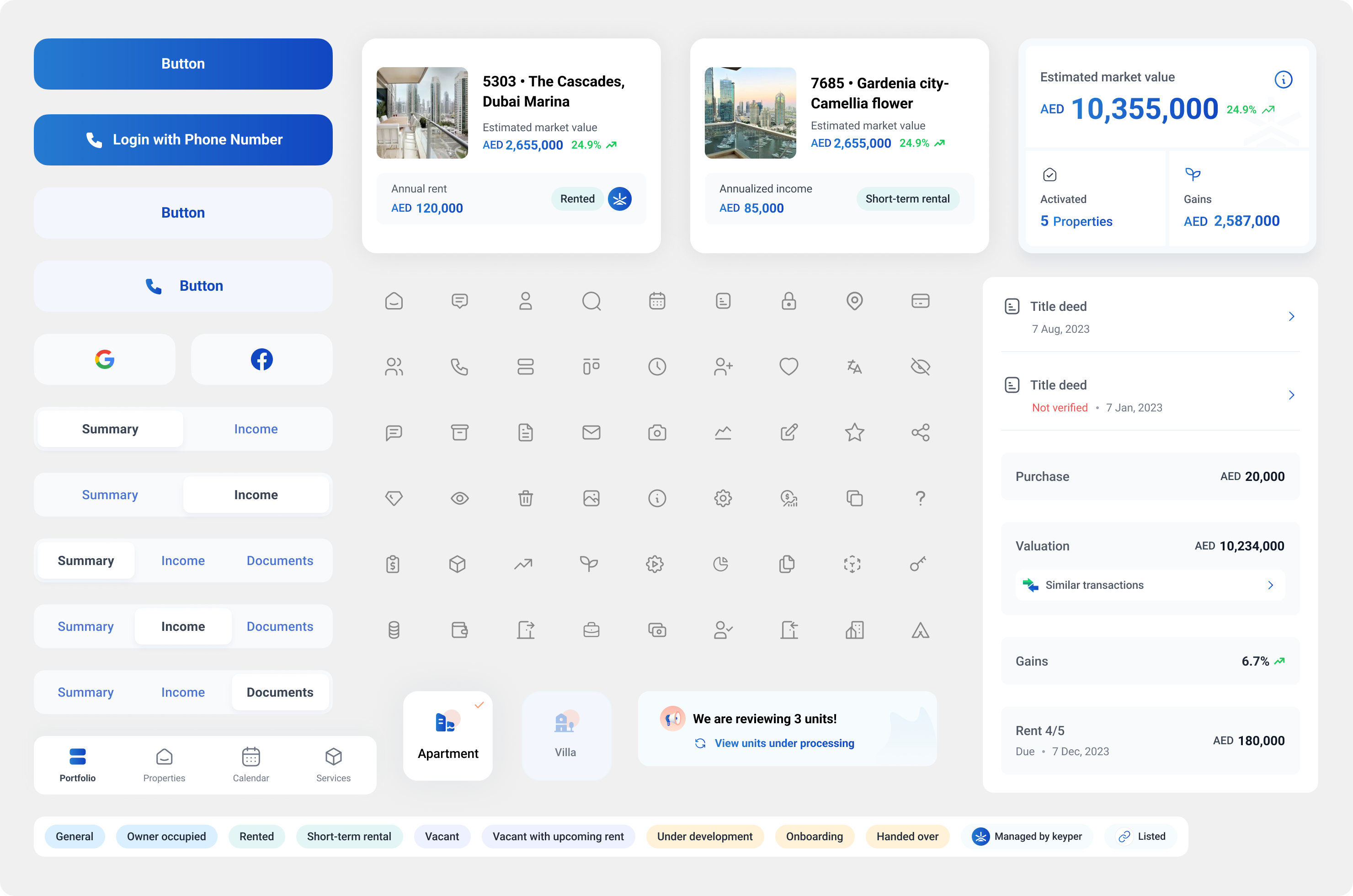Click the search magnifier icon
The height and width of the screenshot is (896, 1353).
[x=591, y=301]
